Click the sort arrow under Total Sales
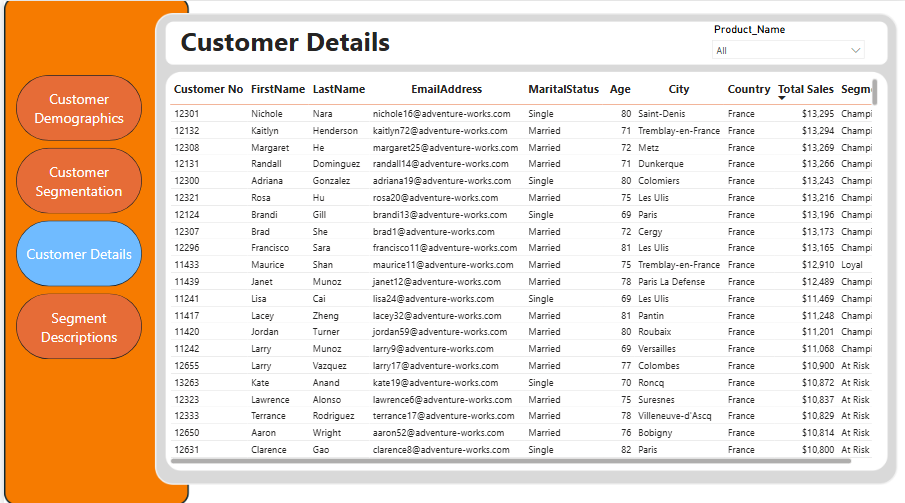 (781, 98)
